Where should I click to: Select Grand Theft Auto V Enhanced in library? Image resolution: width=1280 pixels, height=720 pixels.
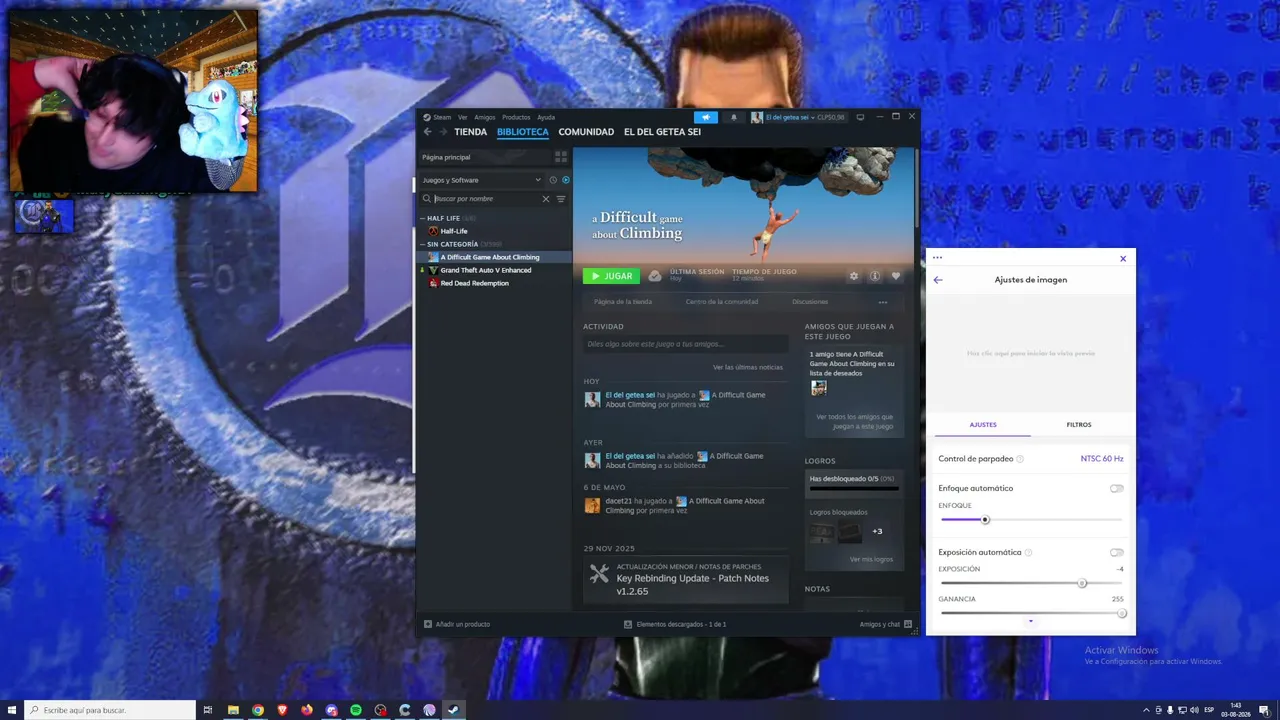point(486,270)
